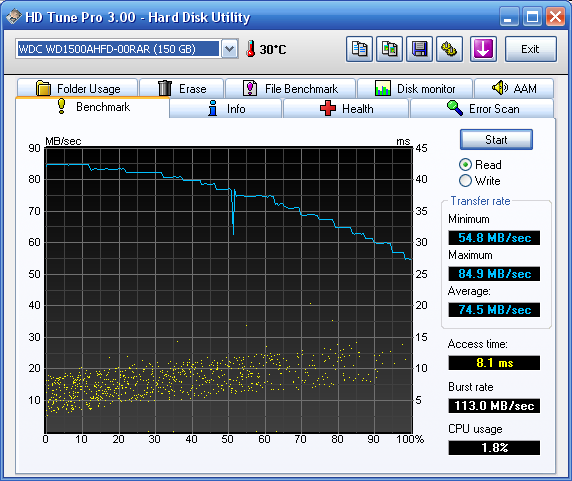The height and width of the screenshot is (481, 572).
Task: Click the thermometer temperature icon
Action: [x=250, y=49]
